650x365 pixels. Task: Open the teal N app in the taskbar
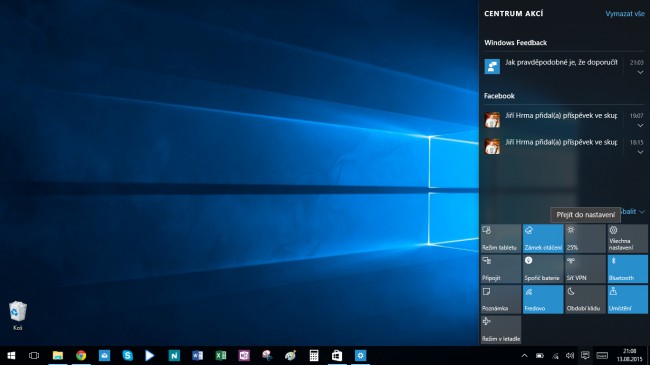(x=174, y=355)
